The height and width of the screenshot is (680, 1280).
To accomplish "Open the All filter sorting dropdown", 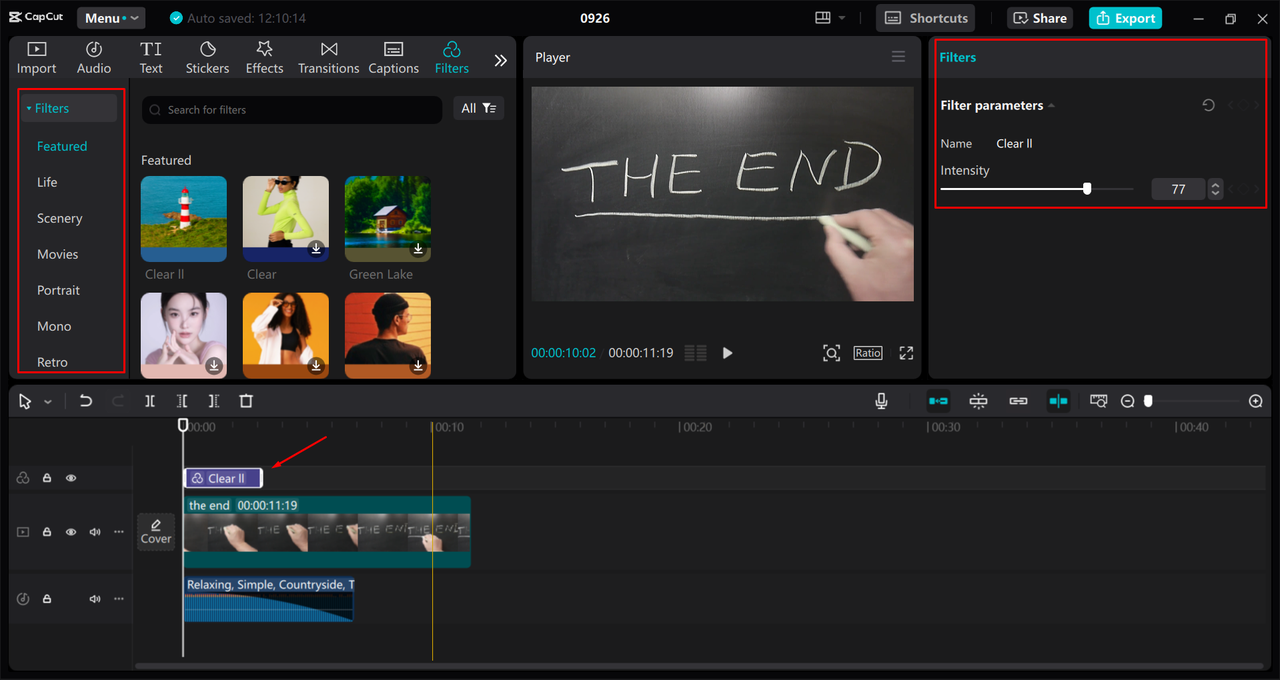I will [x=478, y=108].
